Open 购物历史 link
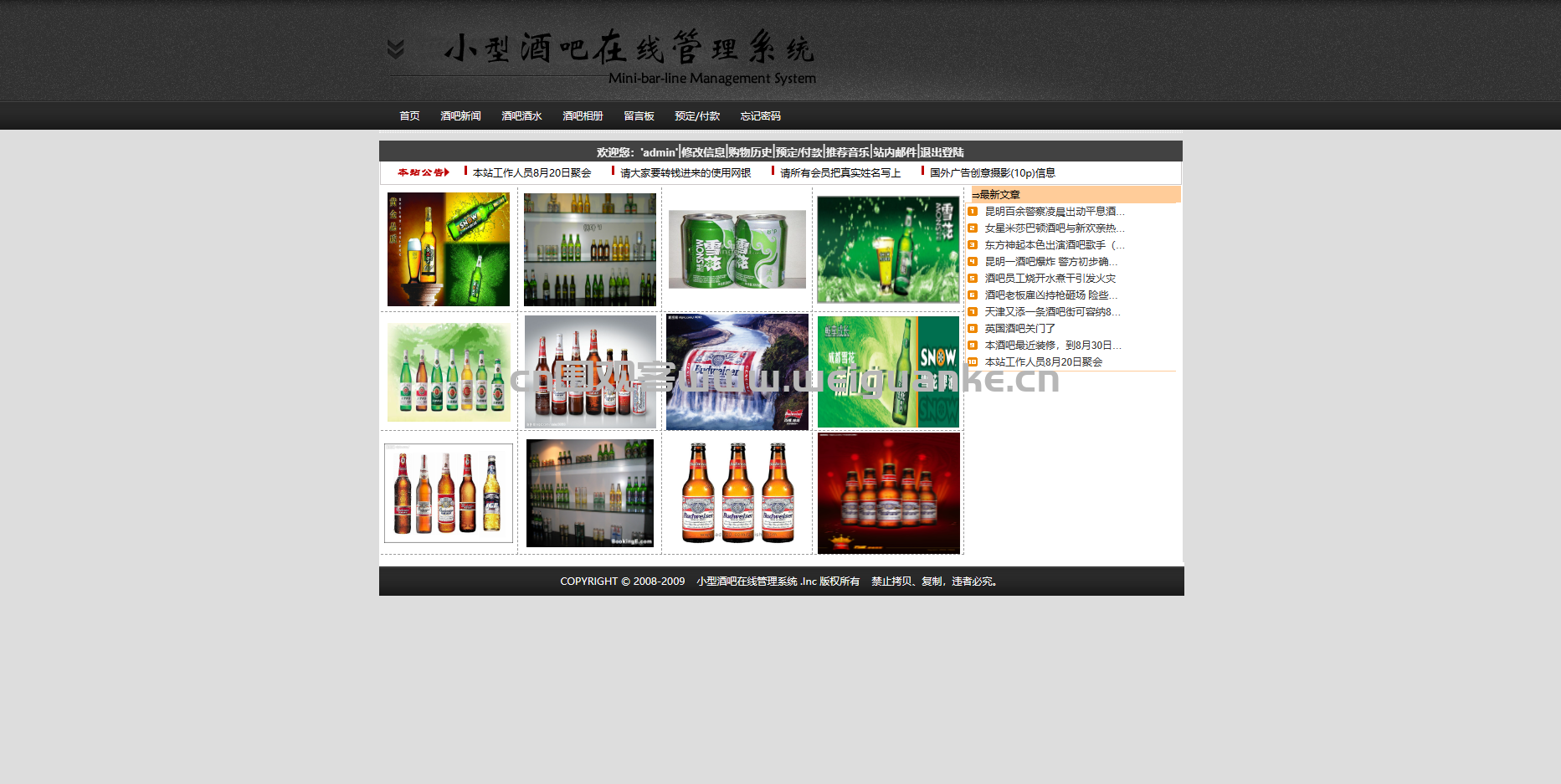Viewport: 1561px width, 784px height. (750, 152)
